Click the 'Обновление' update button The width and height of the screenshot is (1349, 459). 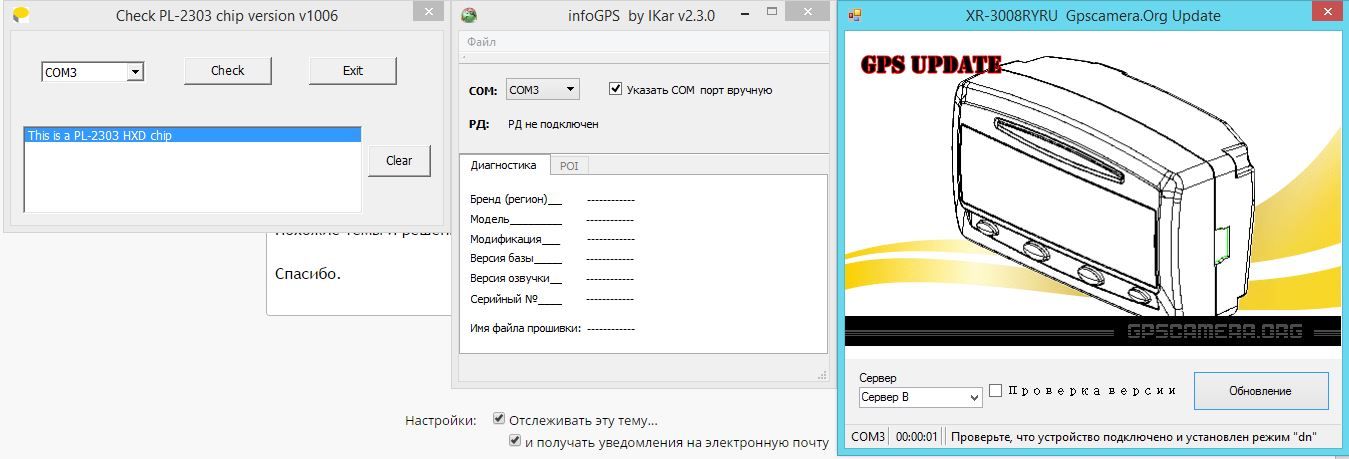tap(1260, 391)
